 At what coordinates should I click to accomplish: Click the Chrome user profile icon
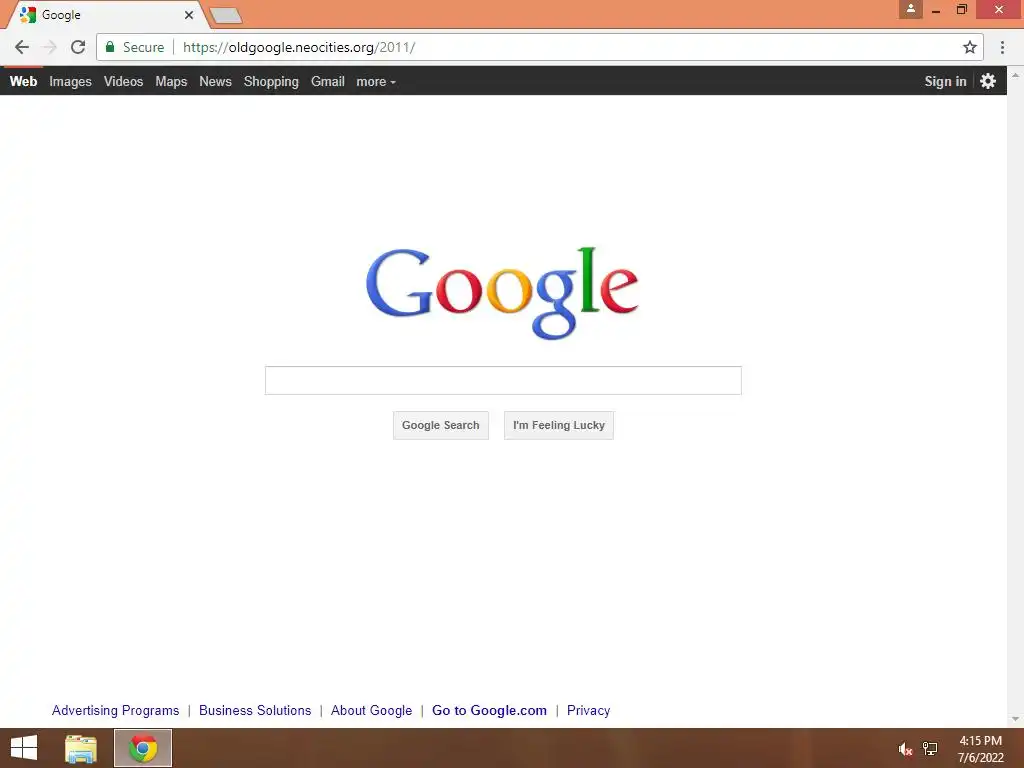[x=910, y=9]
